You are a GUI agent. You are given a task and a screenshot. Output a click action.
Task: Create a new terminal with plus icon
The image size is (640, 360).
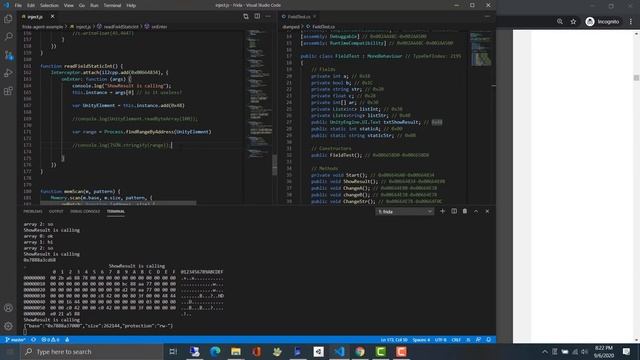pyautogui.click(x=442, y=211)
